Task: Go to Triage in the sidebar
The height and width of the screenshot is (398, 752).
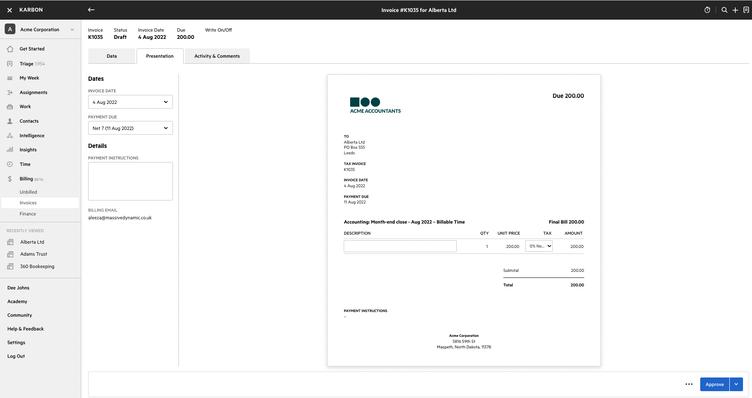Action: point(26,64)
